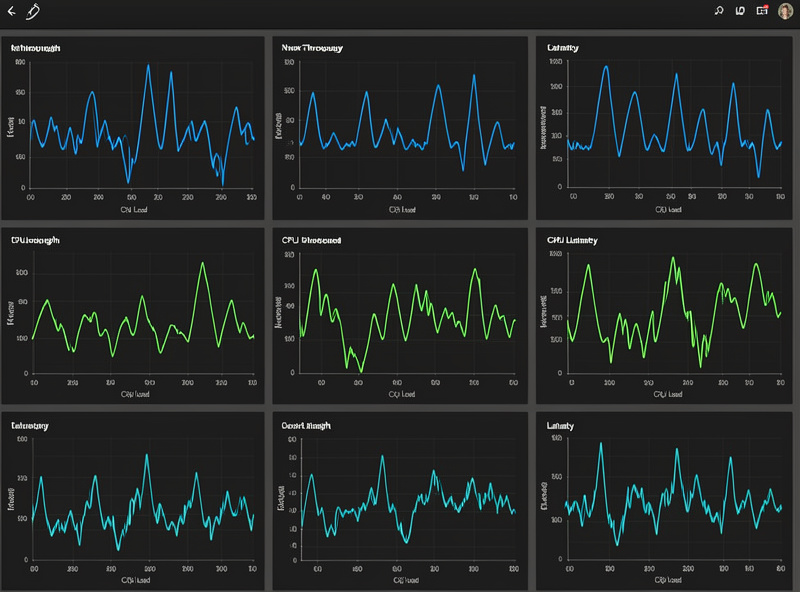Click the icon between search and notifications
This screenshot has height=592, width=800.
(740, 10)
